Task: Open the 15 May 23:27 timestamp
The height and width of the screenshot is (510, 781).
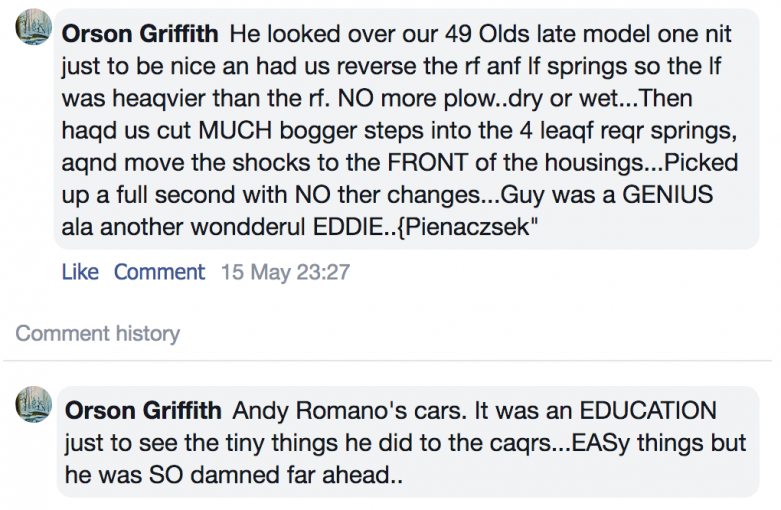Action: [x=285, y=272]
